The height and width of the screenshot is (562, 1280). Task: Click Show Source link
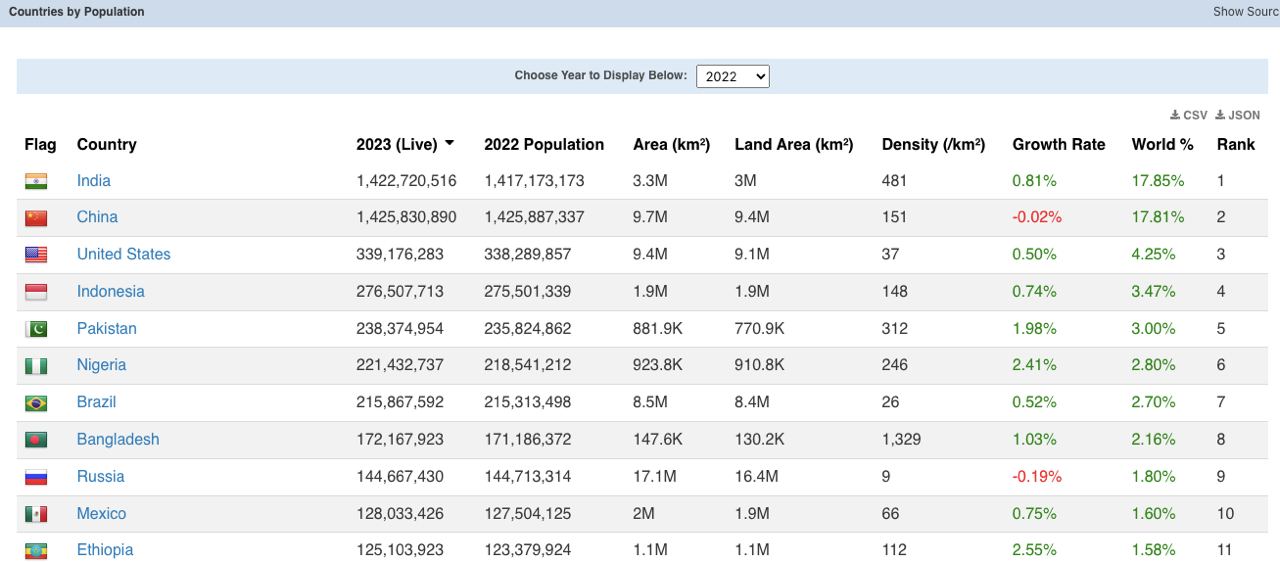click(1245, 12)
